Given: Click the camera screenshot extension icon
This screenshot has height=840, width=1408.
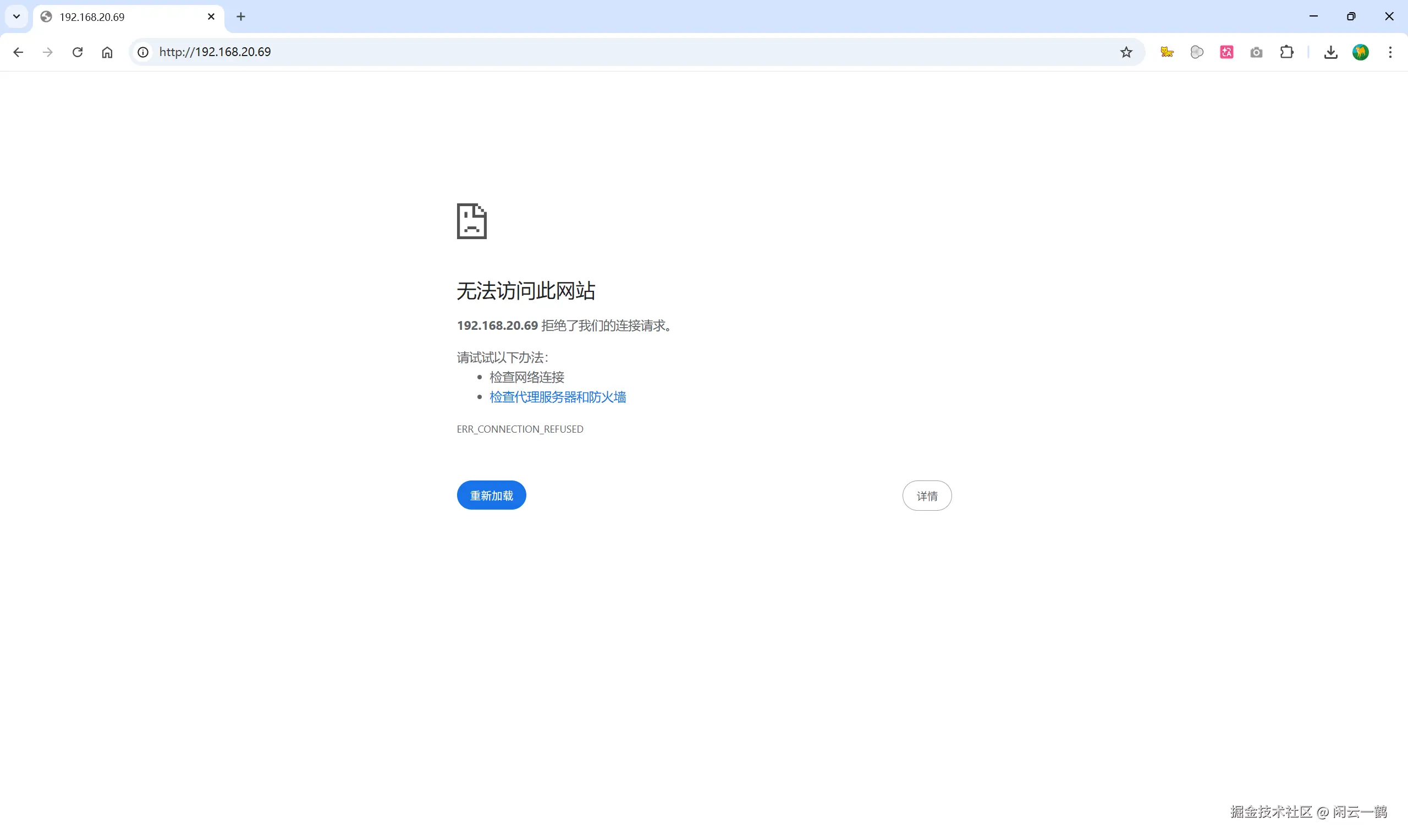Looking at the screenshot, I should coord(1256,52).
